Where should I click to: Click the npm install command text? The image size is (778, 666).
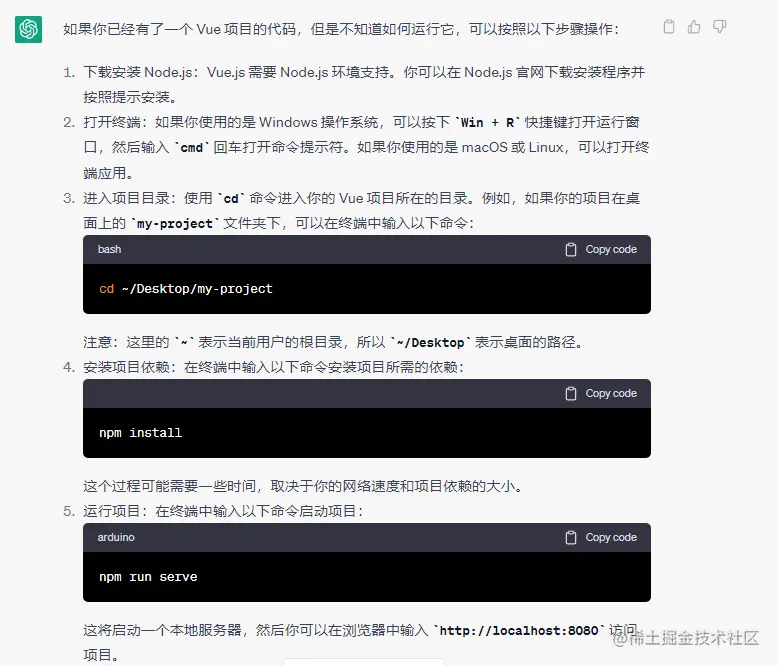pyautogui.click(x=140, y=433)
